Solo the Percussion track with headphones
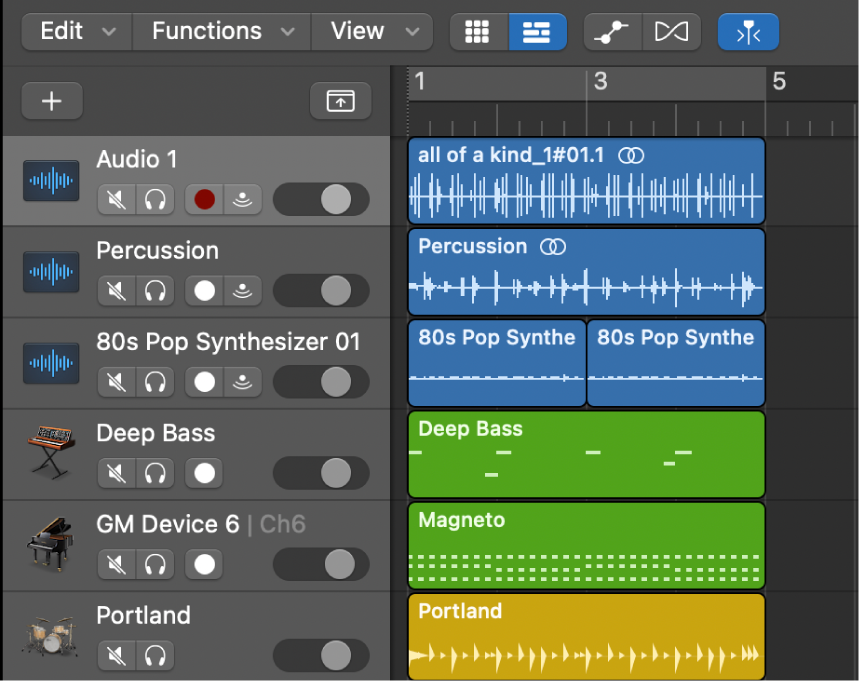 pyautogui.click(x=154, y=291)
